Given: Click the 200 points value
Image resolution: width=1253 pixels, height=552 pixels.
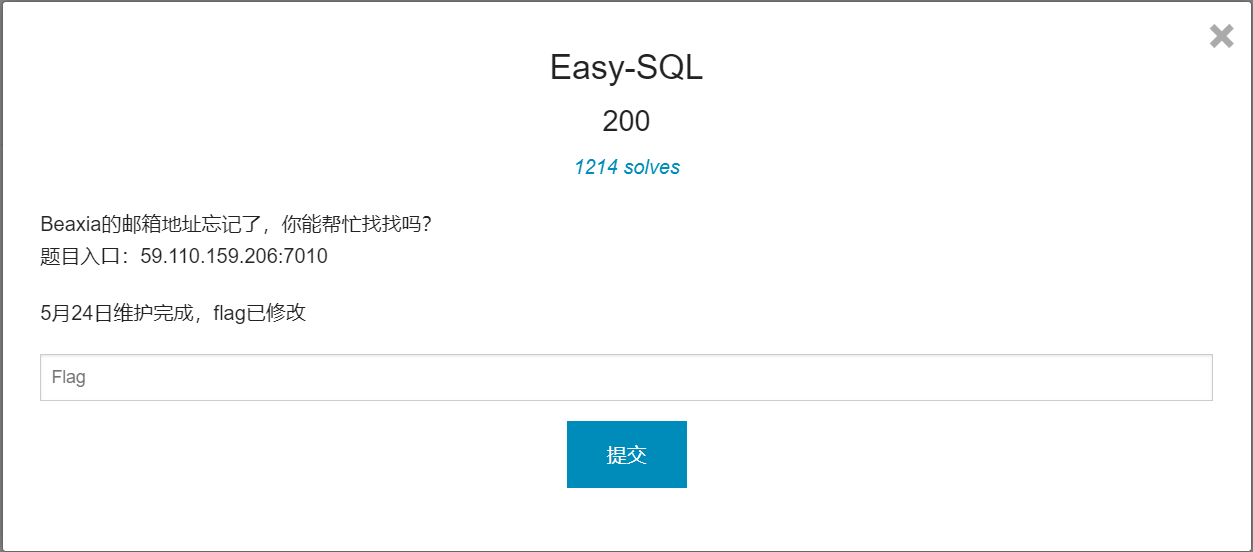Looking at the screenshot, I should [626, 121].
